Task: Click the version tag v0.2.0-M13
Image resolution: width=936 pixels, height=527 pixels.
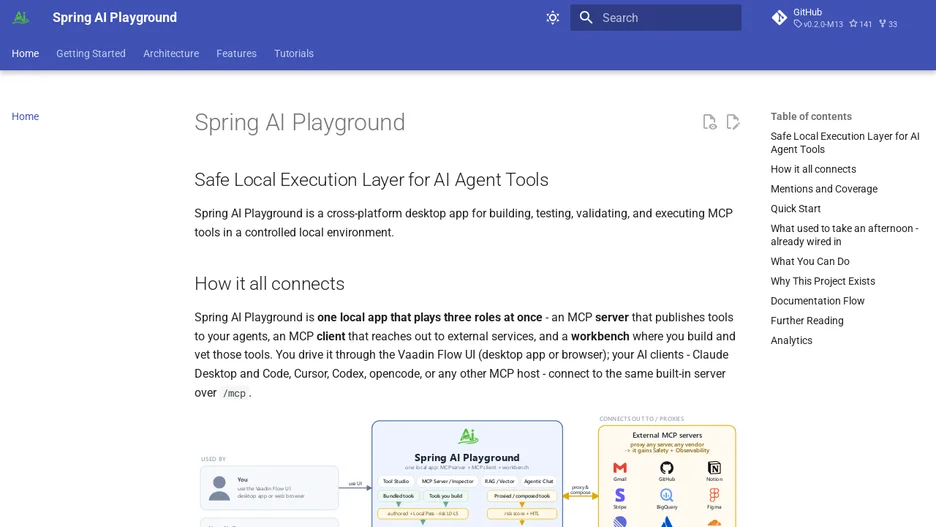Action: [x=818, y=24]
